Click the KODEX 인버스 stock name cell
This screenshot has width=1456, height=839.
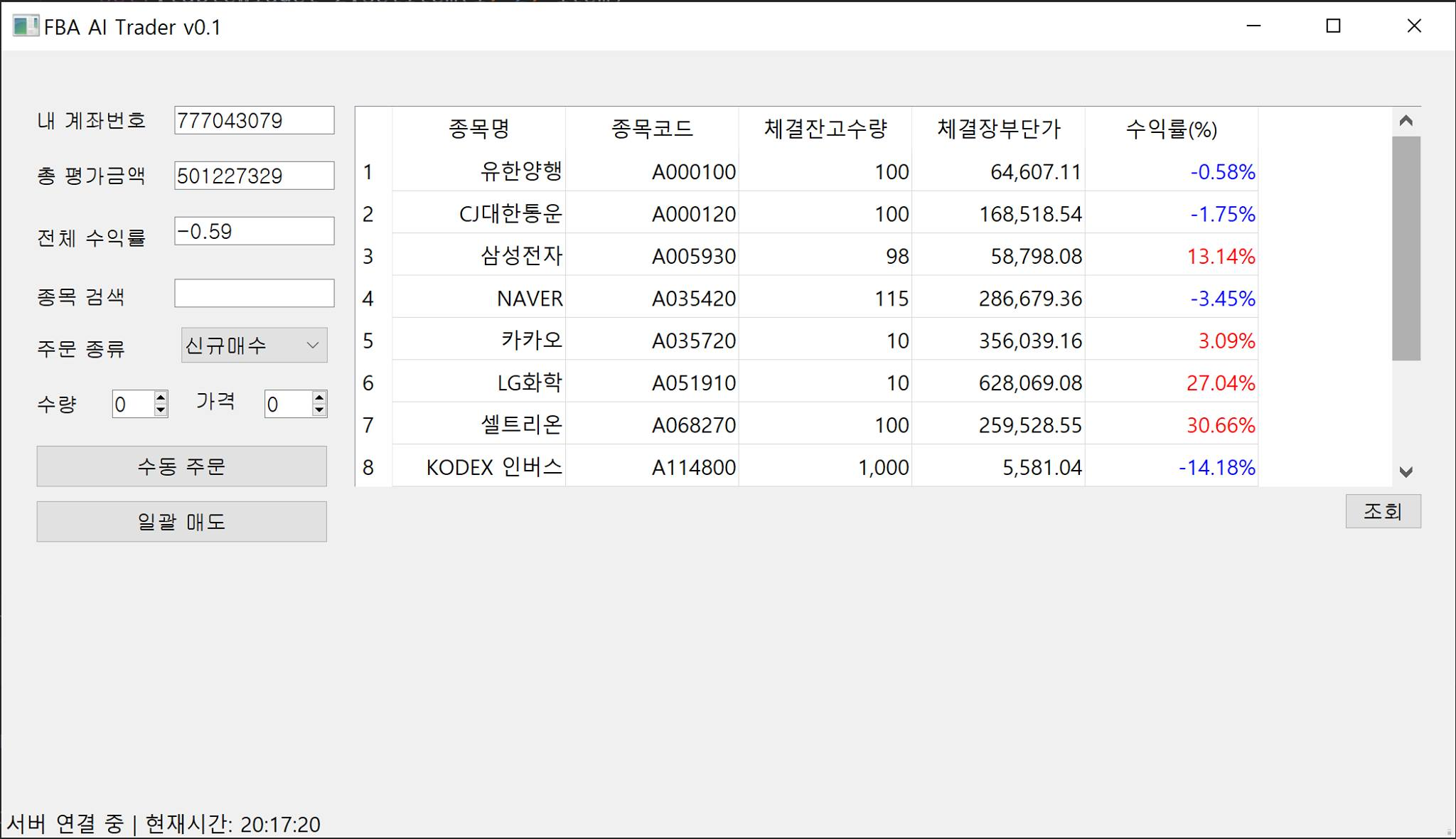(479, 467)
